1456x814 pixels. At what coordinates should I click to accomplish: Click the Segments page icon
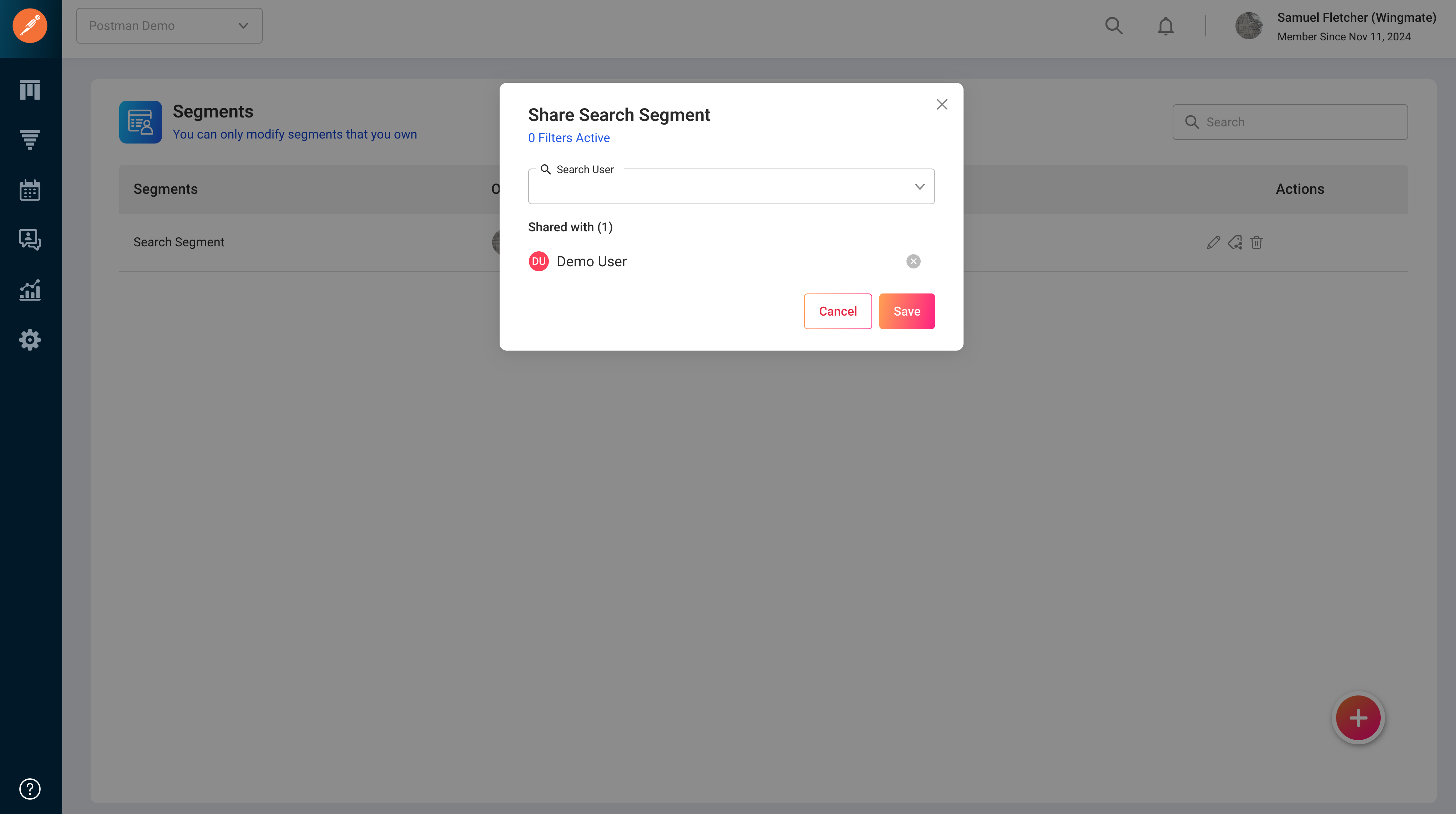tap(140, 122)
